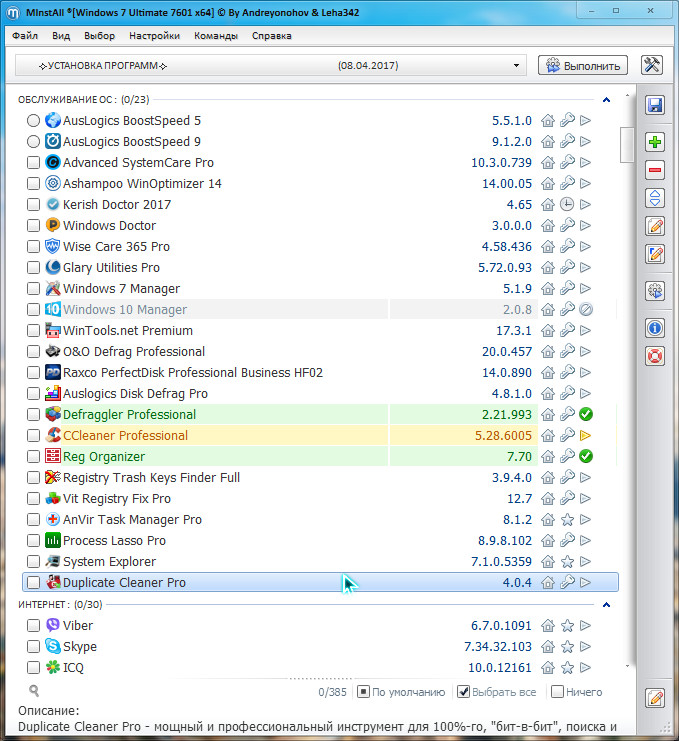Screen dimensions: 679x741
Task: Collapse the 'ОБСЛУЖИВАНИЕ ОС' section
Action: point(606,100)
